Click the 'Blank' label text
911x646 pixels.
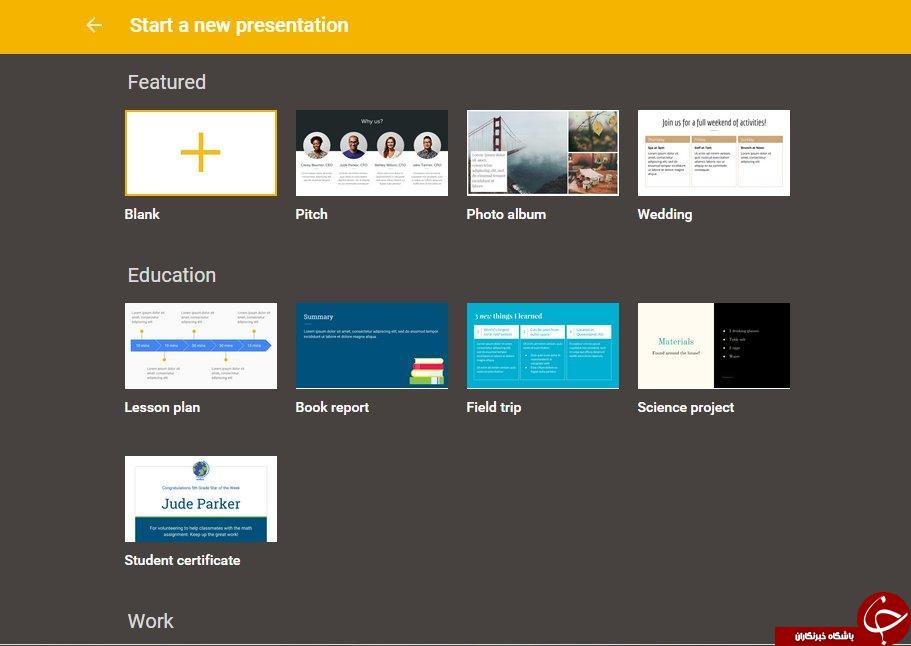click(142, 214)
